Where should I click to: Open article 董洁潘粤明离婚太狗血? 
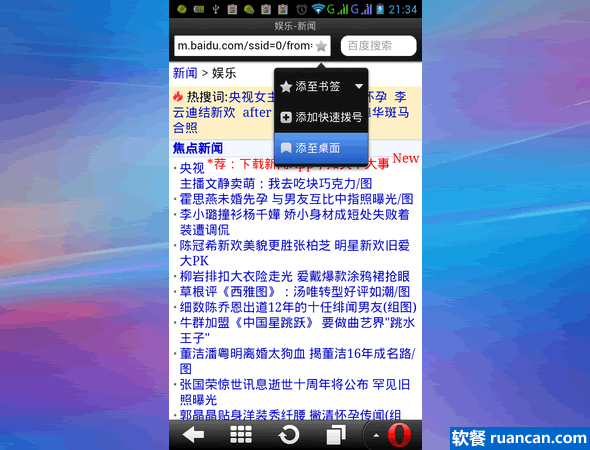click(x=297, y=361)
